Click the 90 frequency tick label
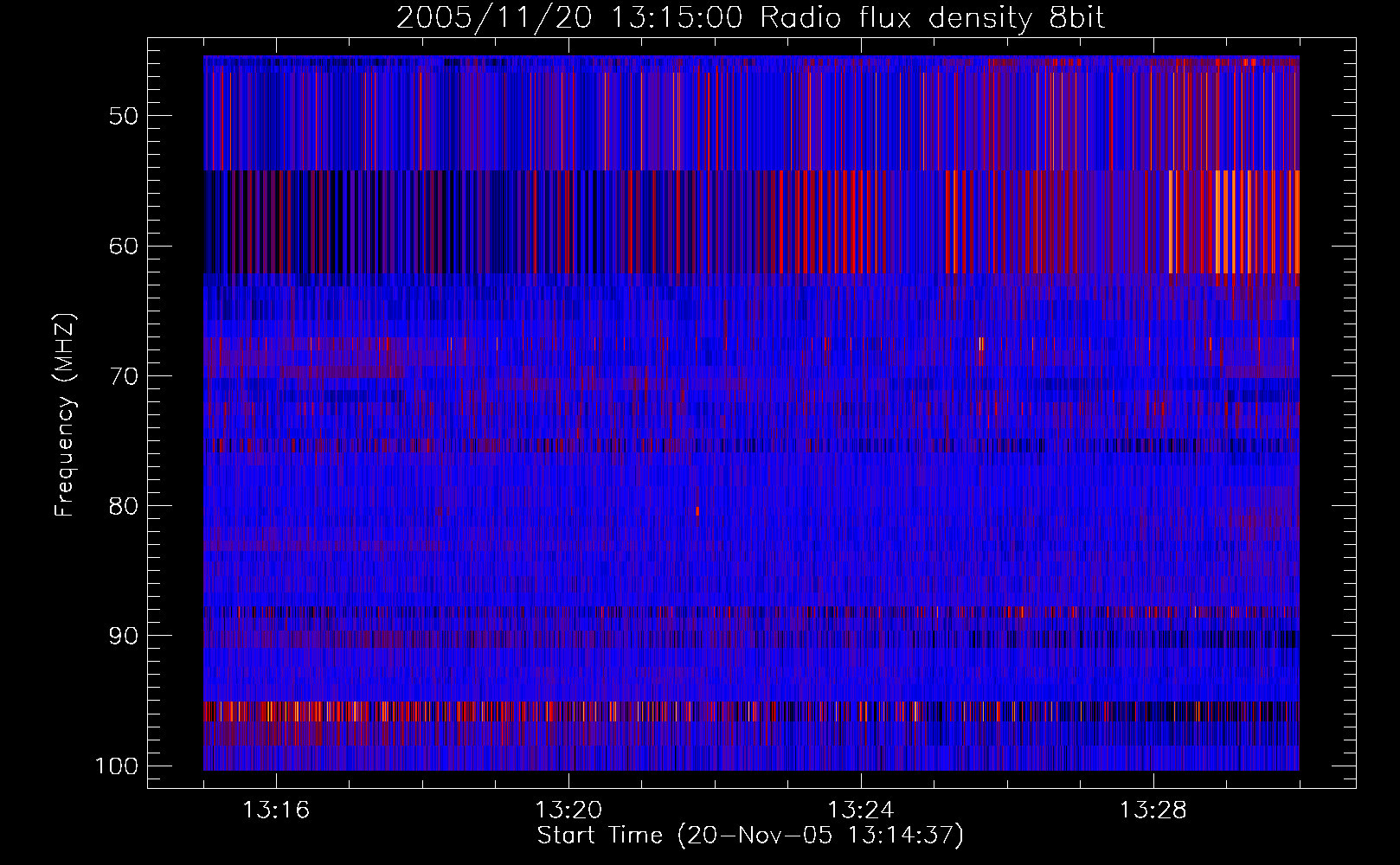The width and height of the screenshot is (1400, 865). (x=124, y=636)
